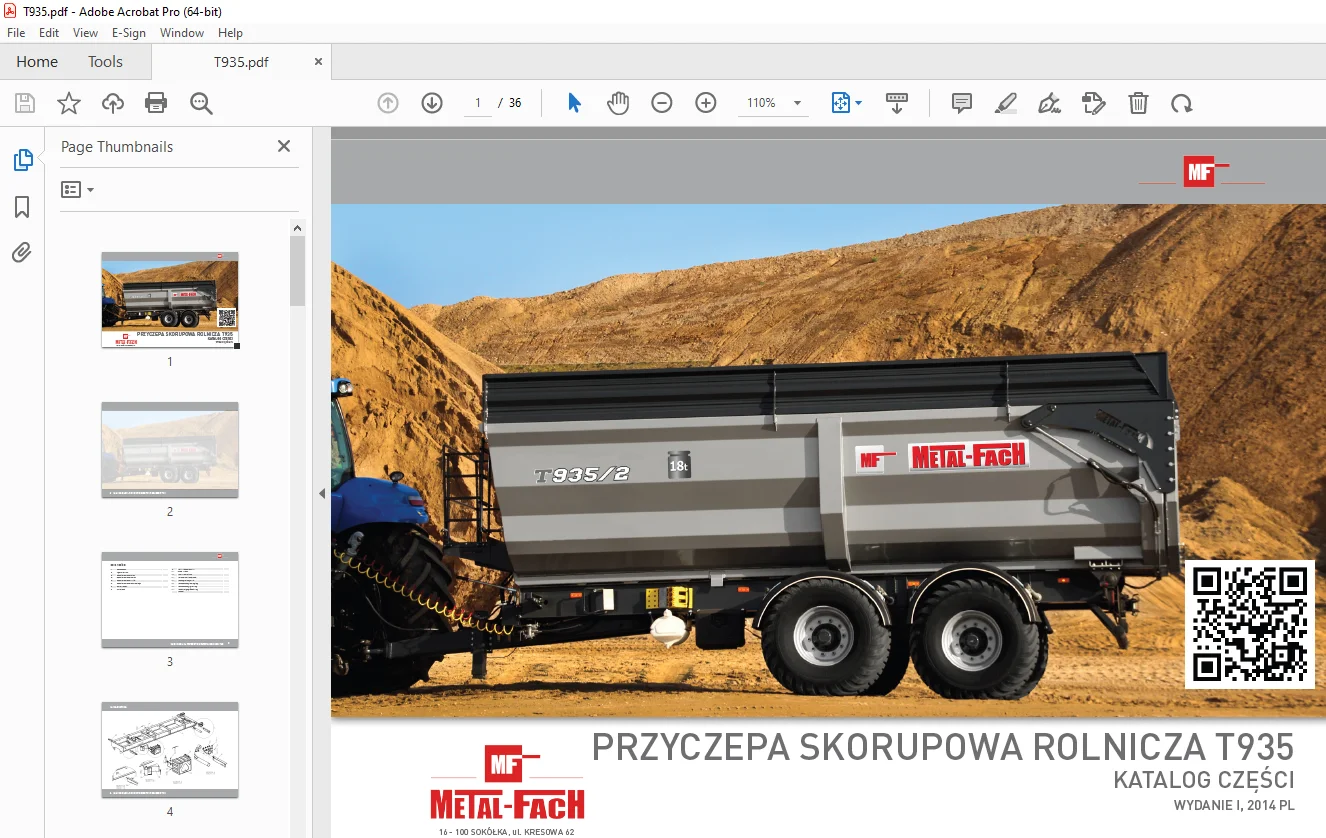Zoom in with the plus button
The image size is (1326, 838).
tap(706, 103)
